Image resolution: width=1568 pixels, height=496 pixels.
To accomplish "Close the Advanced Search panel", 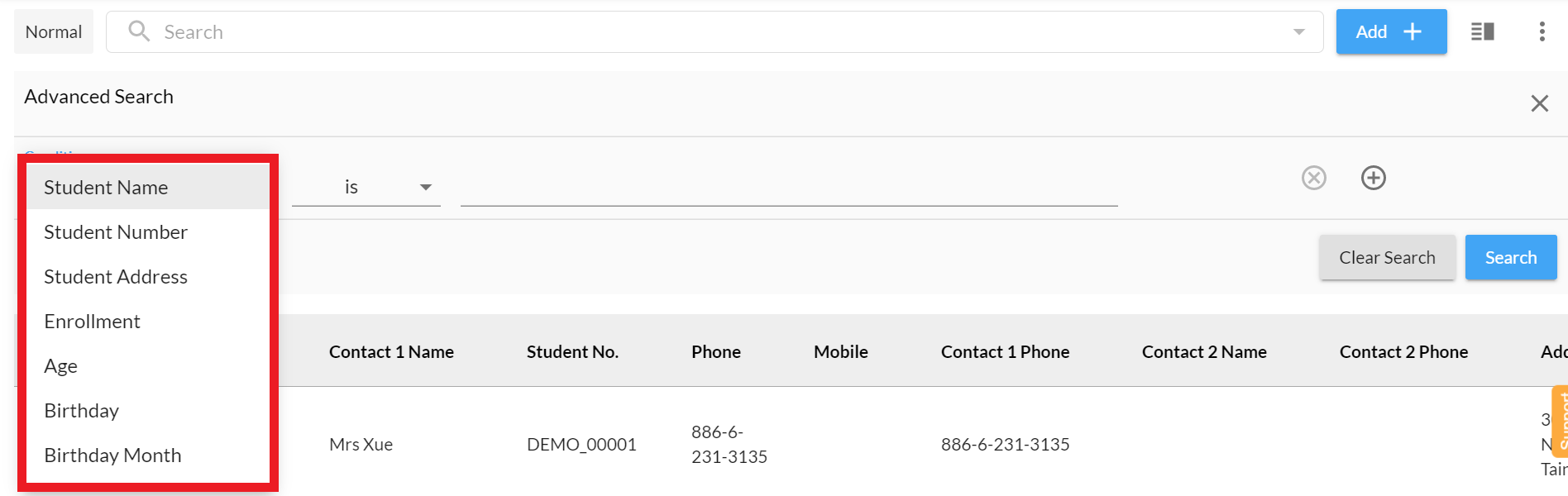I will pos(1539,103).
